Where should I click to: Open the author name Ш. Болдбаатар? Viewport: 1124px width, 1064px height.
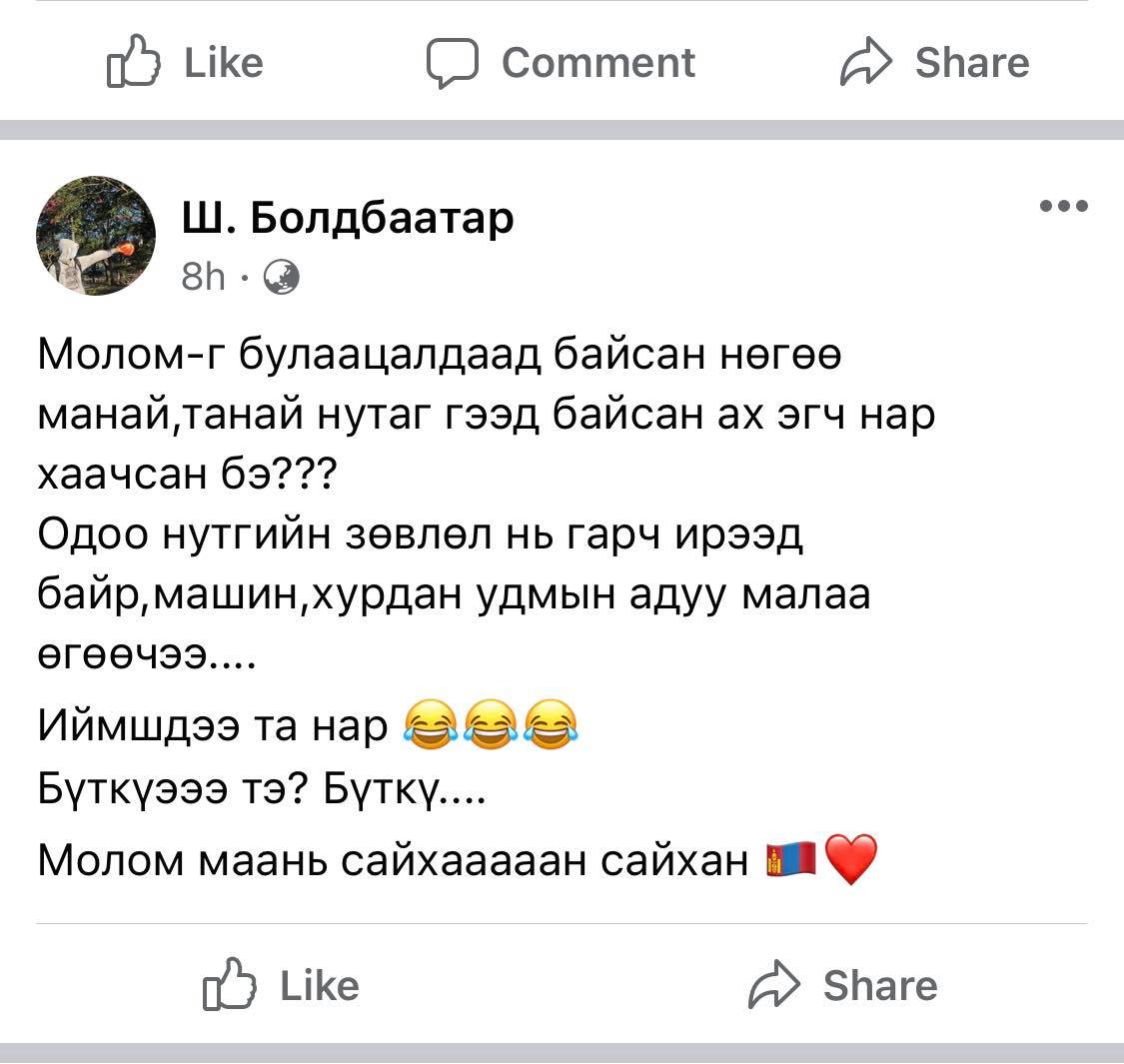tap(347, 216)
